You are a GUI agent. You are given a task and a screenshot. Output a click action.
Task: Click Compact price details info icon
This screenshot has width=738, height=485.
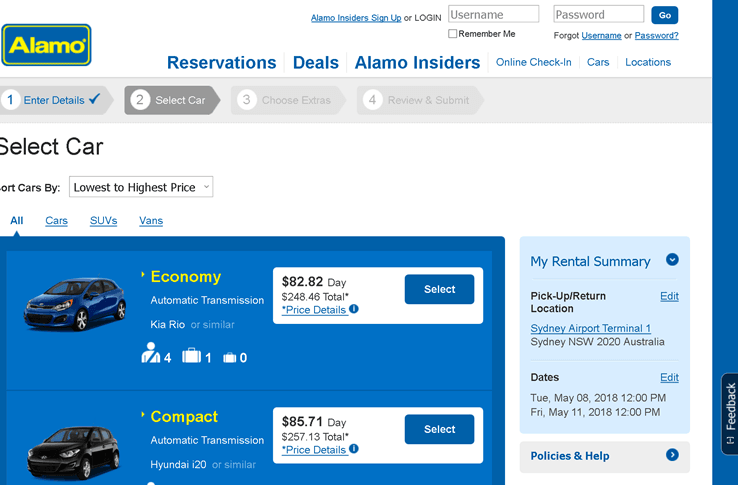[354, 449]
